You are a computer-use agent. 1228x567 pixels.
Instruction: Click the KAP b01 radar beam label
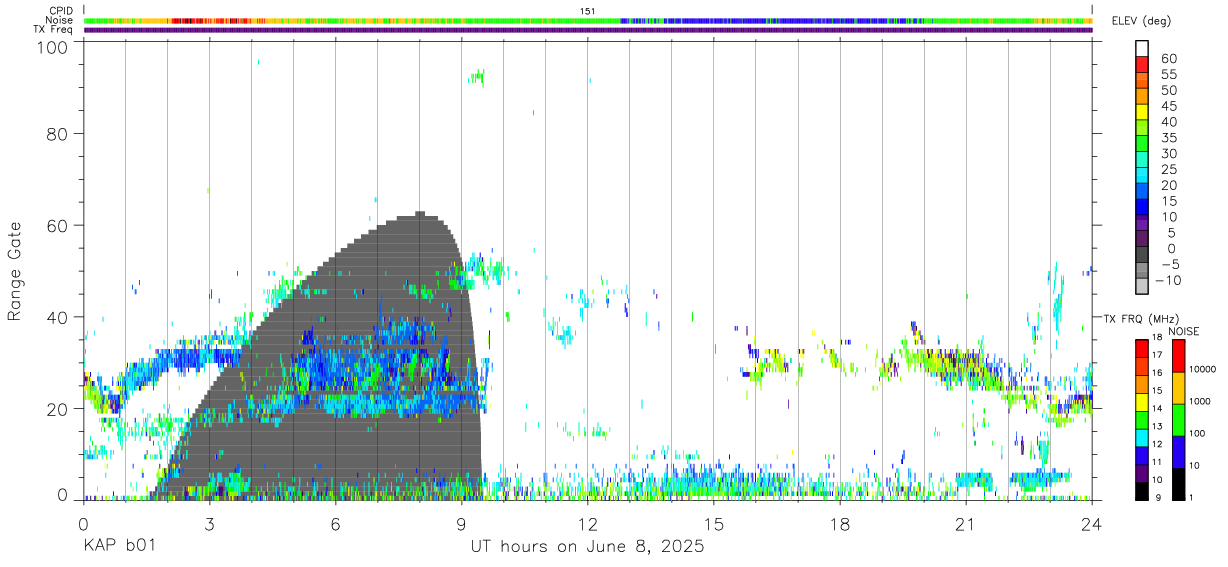[x=119, y=547]
